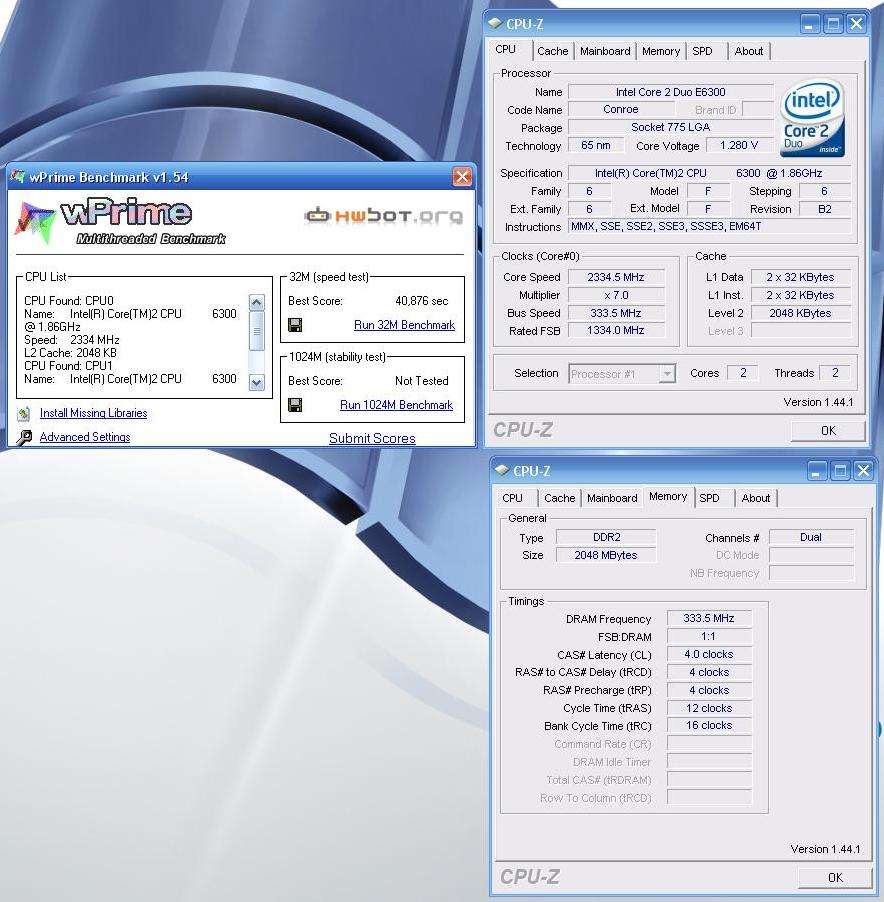
Task: Click the memory Type value DDR2
Action: (606, 537)
